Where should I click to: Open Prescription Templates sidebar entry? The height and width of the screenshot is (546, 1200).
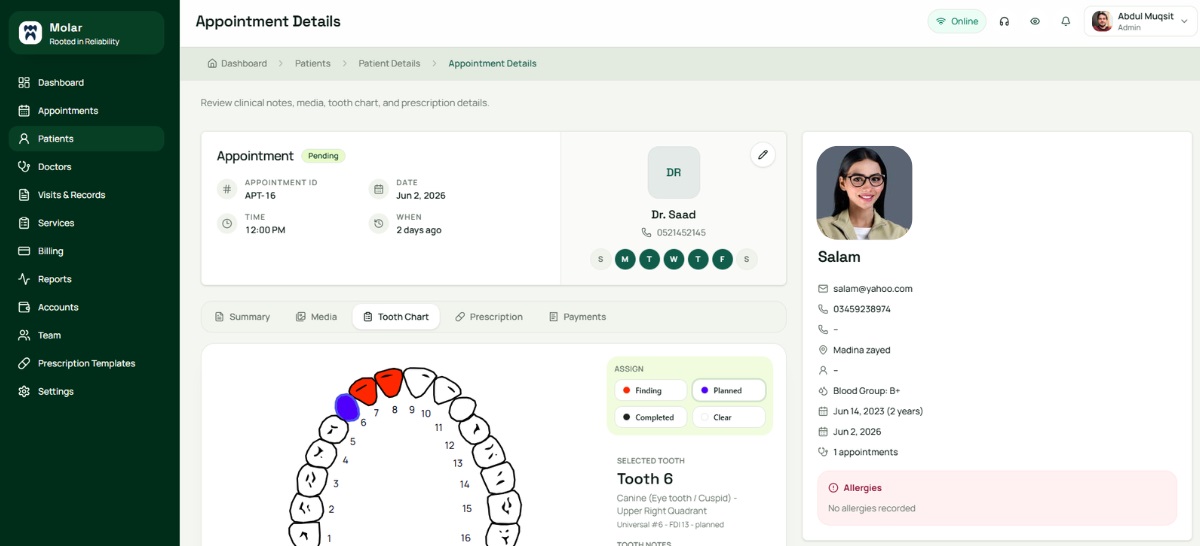86,362
